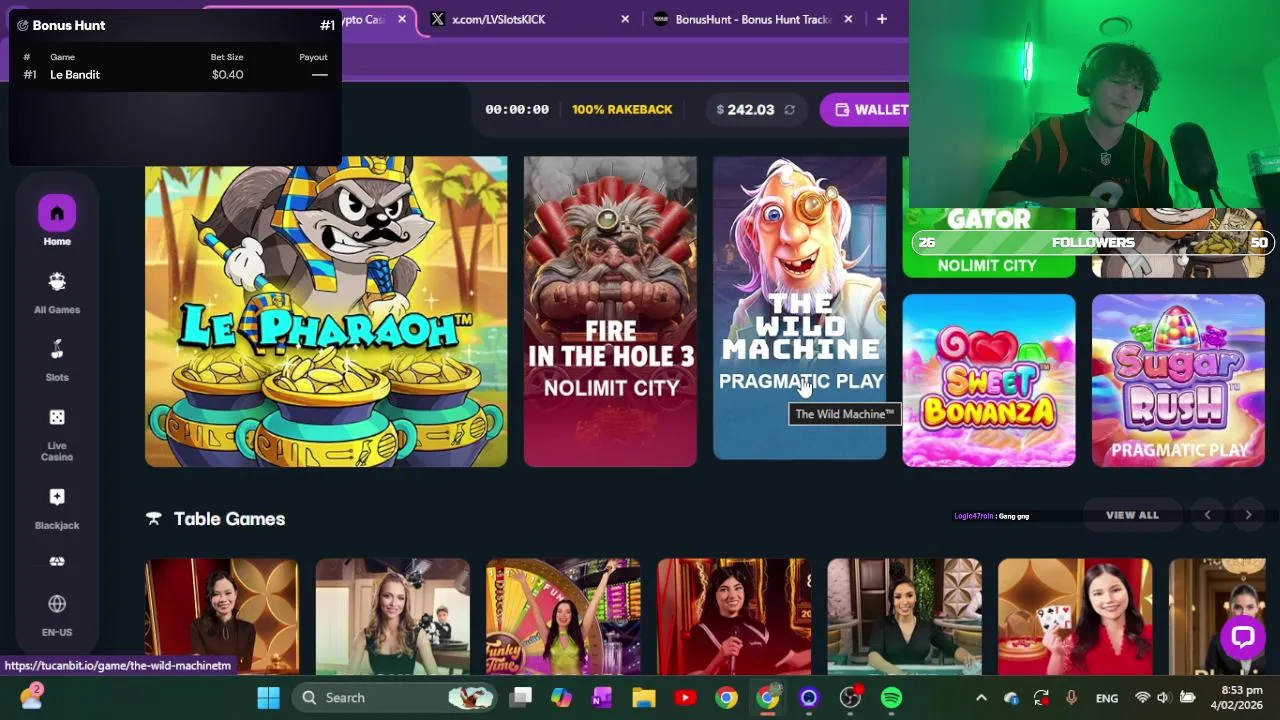Click the taskbar Search box
Screen dimensions: 1280x720
[x=395, y=698]
